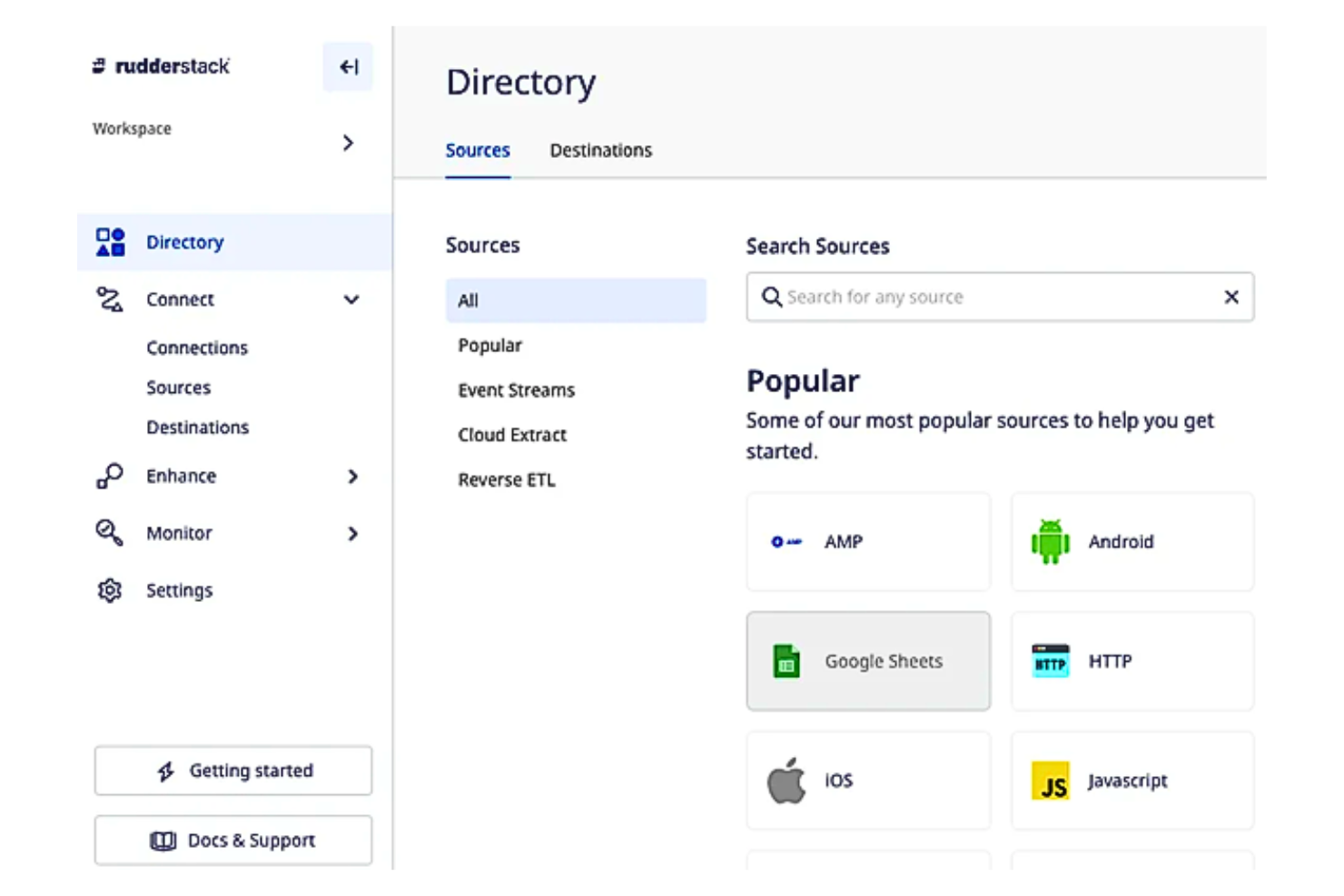Select the Android robot source icon

pyautogui.click(x=1049, y=541)
